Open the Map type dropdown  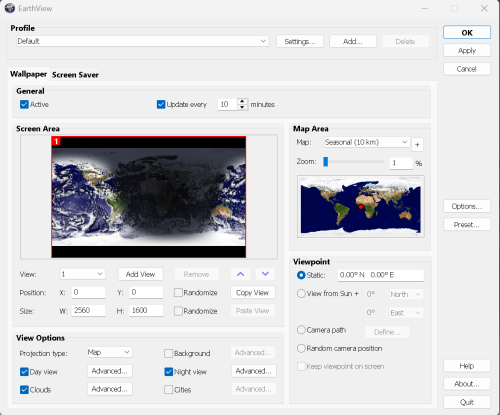(x=367, y=142)
